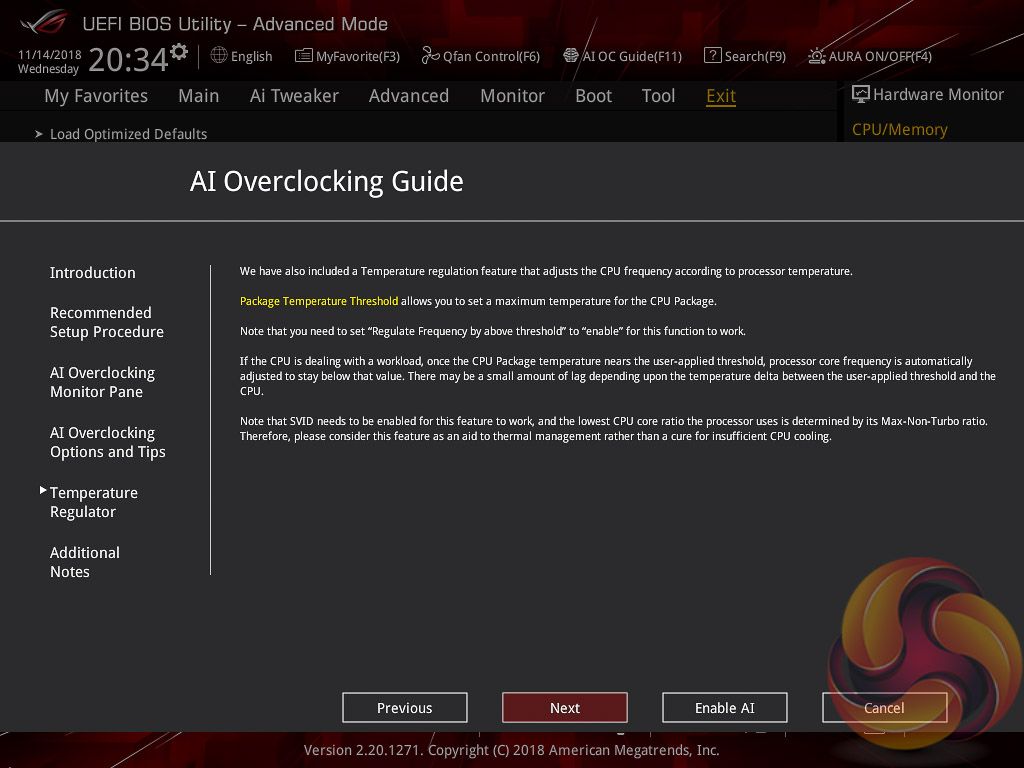This screenshot has height=768, width=1024.
Task: Click the AURA light icon
Action: point(816,56)
